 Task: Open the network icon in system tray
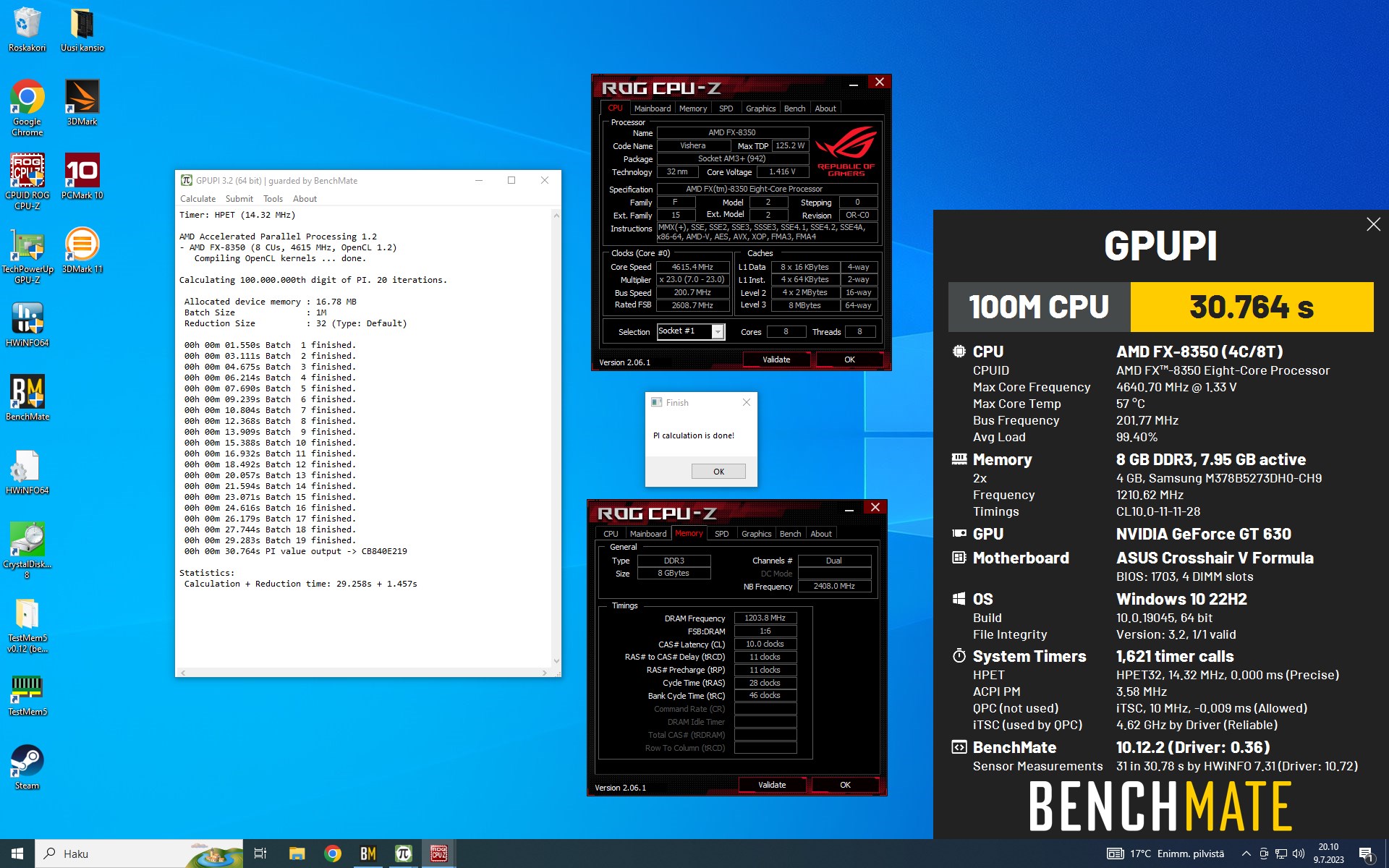1280,854
